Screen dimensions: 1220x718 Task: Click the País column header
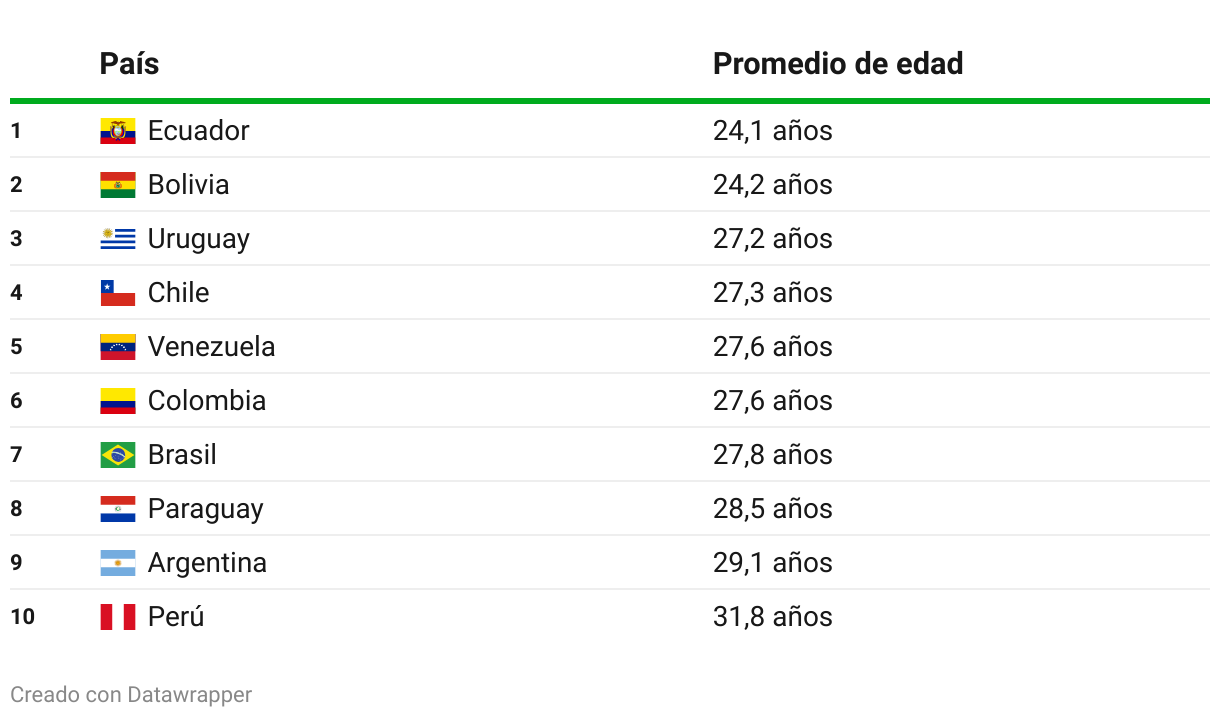click(129, 64)
